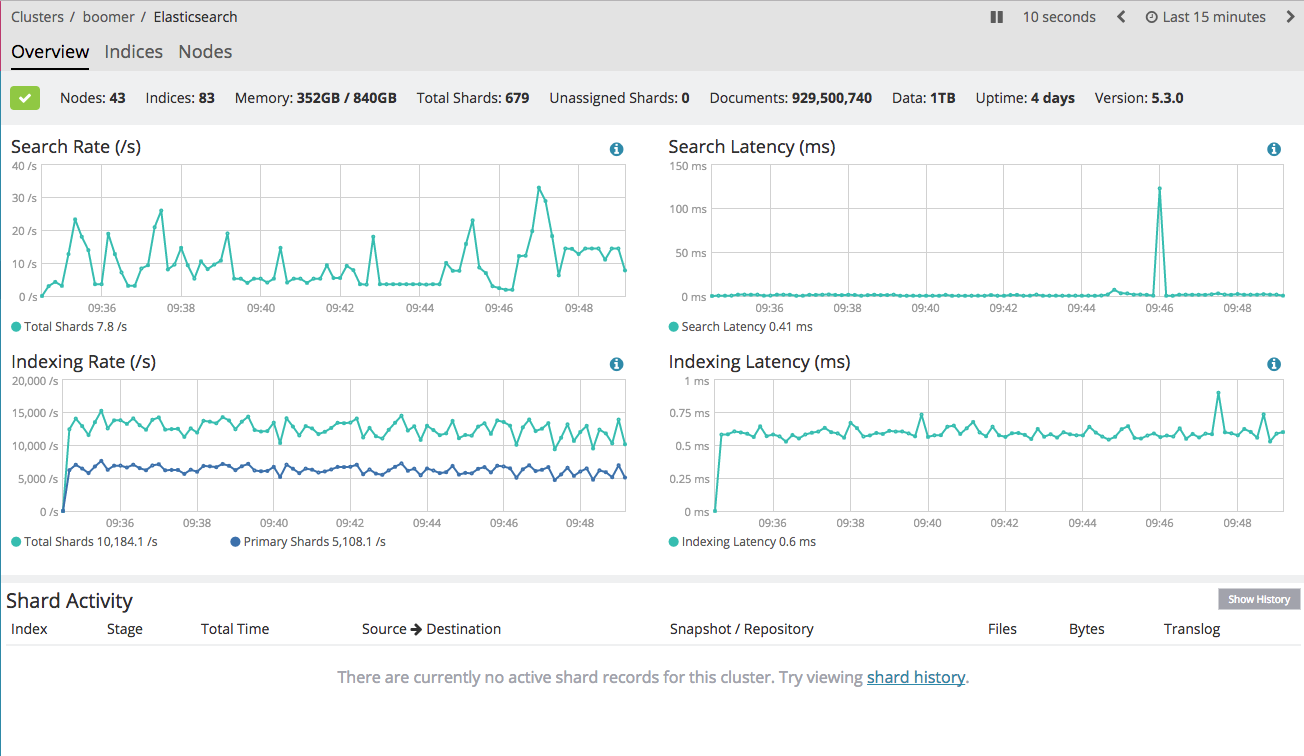Click the Documents: 929,500,740 status
The height and width of the screenshot is (756, 1304).
click(791, 98)
